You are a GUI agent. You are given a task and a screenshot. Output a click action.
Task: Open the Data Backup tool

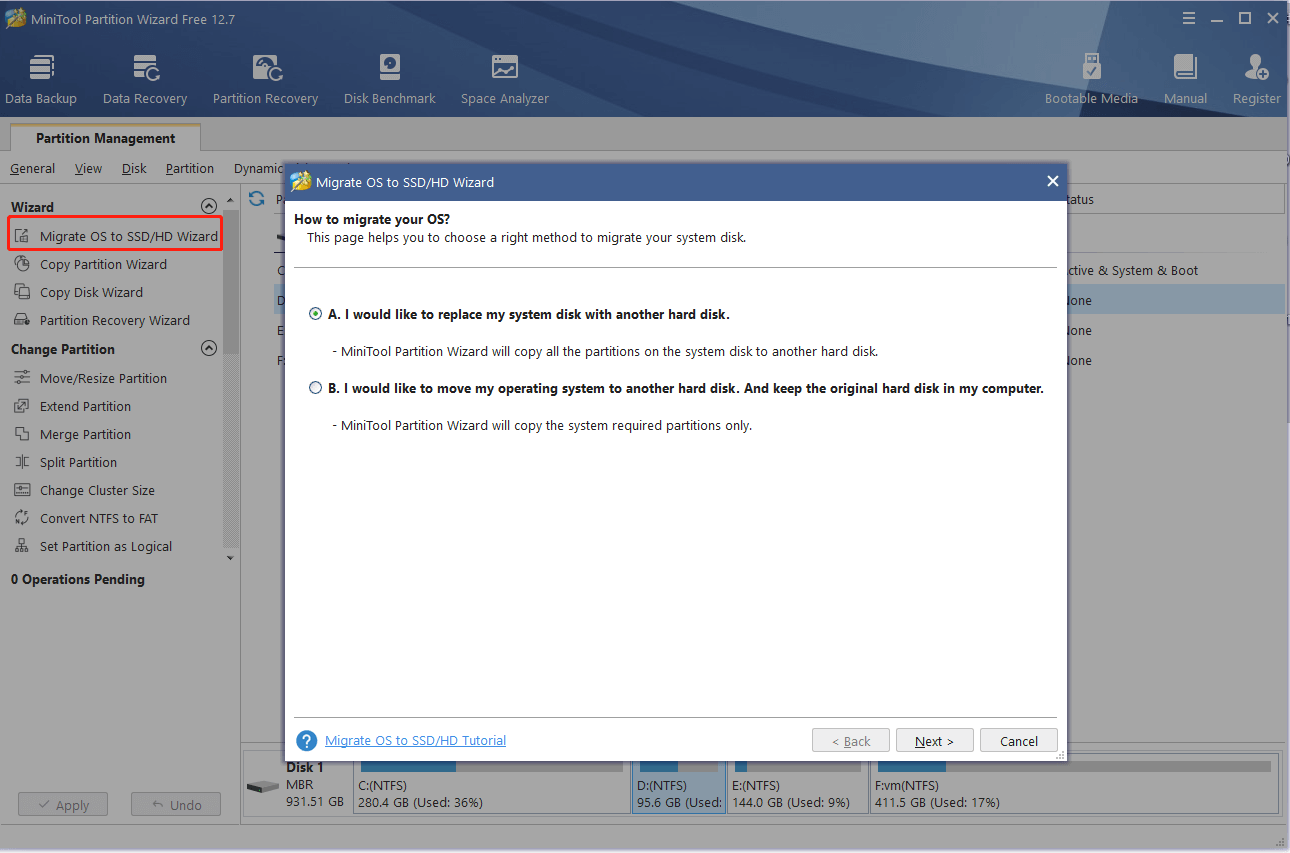click(x=41, y=79)
